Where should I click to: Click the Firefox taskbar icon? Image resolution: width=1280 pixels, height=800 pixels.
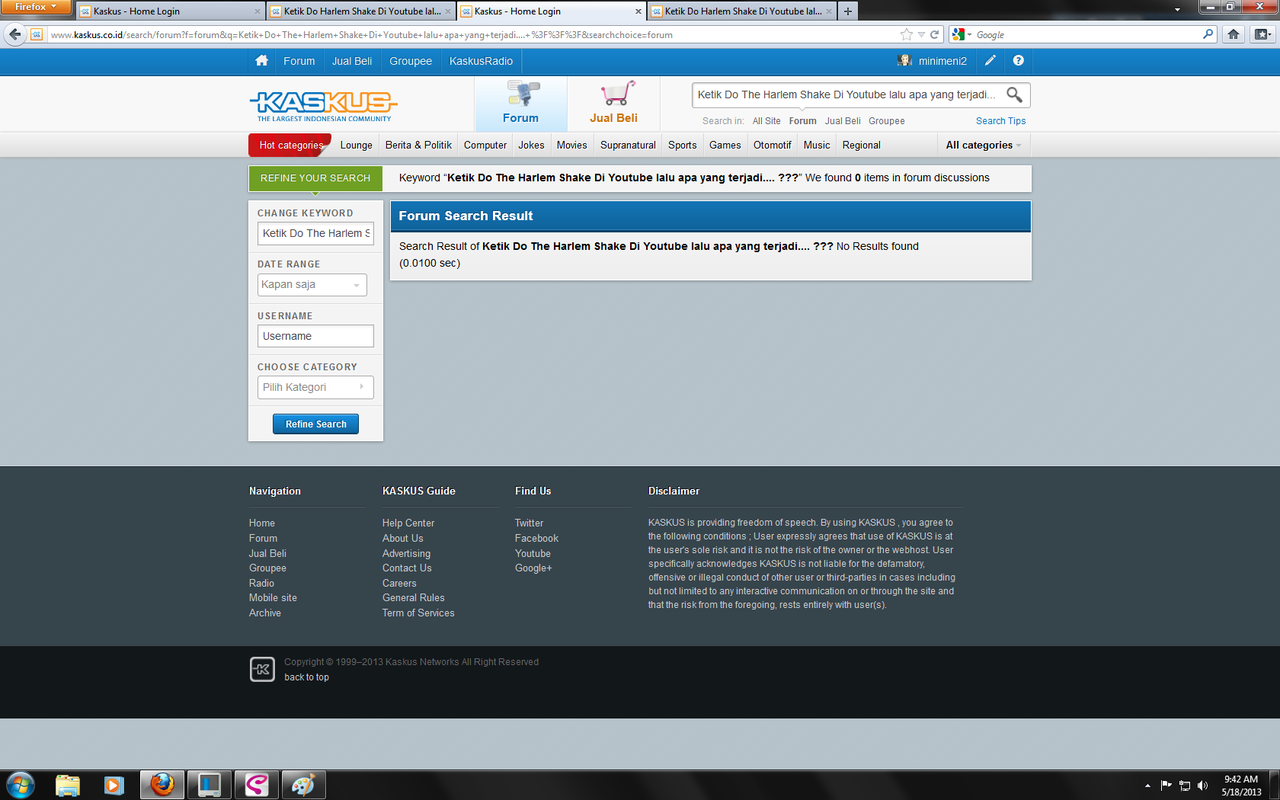(x=162, y=785)
